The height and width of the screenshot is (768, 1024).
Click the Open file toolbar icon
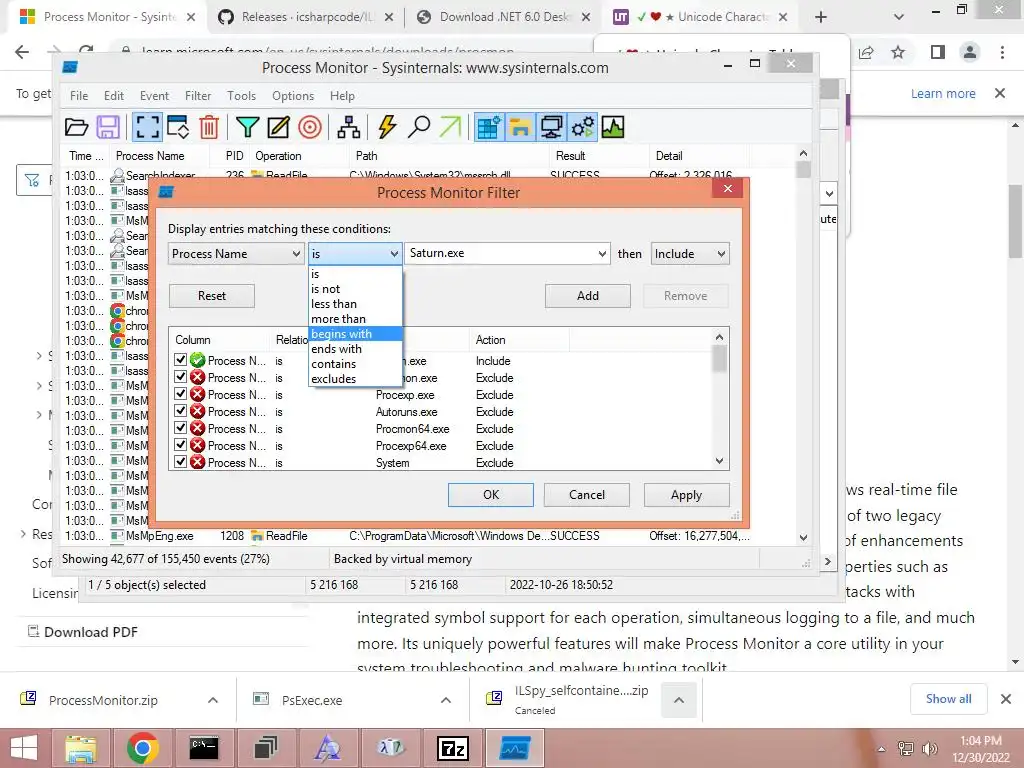[76, 127]
